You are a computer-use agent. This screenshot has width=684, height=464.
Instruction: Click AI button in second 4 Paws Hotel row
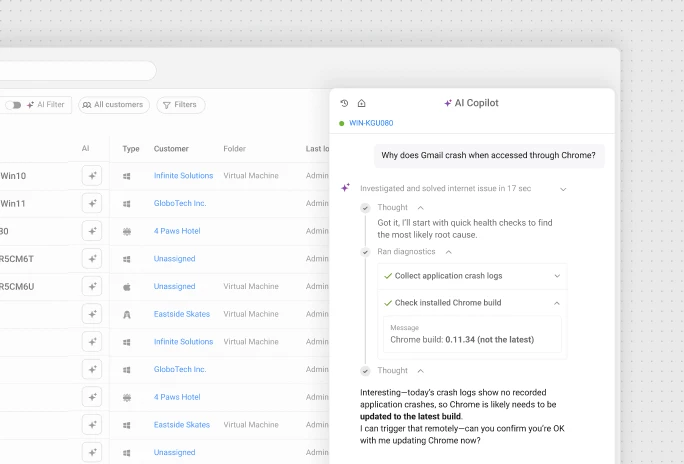click(x=92, y=397)
